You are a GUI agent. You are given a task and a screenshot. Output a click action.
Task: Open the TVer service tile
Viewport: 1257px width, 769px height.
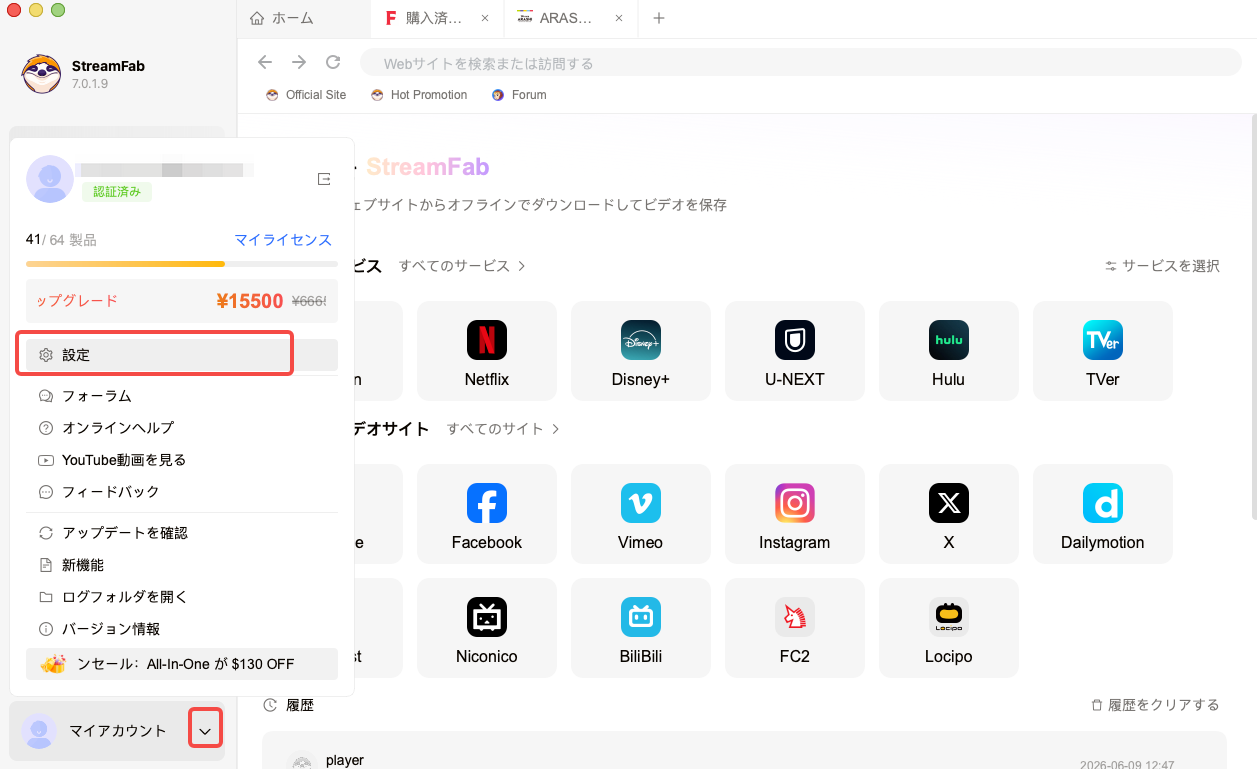click(1102, 351)
